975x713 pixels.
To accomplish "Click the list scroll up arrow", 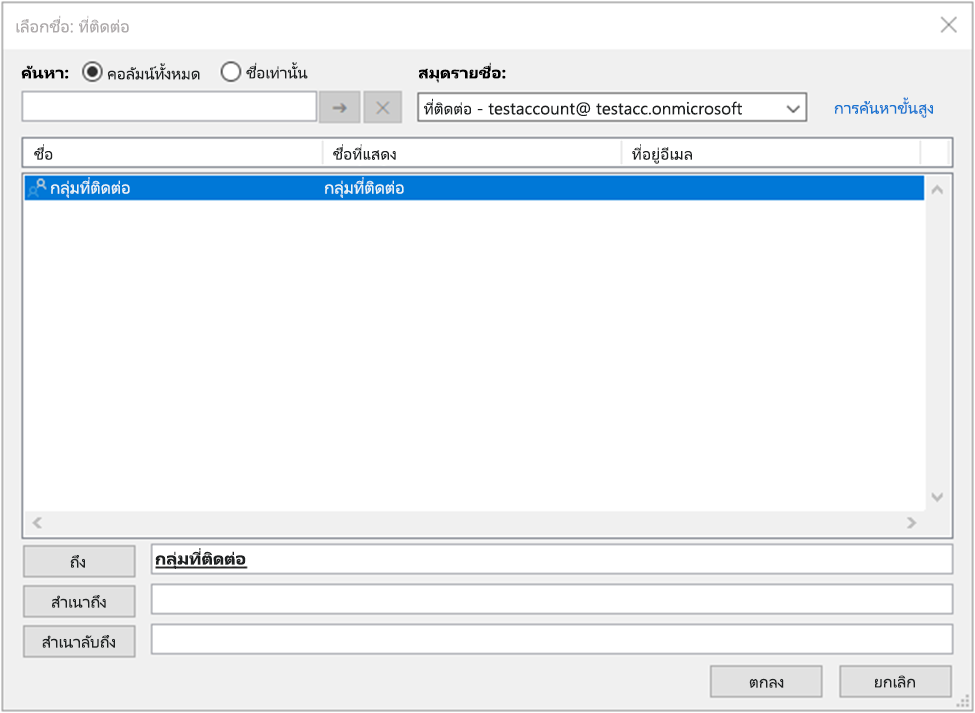I will tap(937, 190).
